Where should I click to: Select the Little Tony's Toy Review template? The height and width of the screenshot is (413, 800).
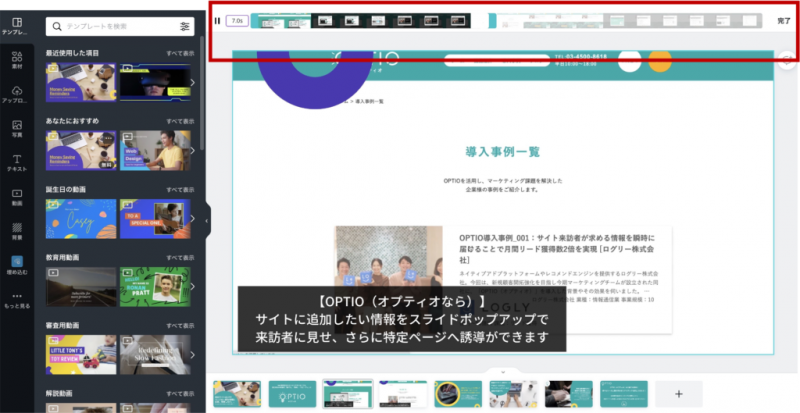(81, 355)
